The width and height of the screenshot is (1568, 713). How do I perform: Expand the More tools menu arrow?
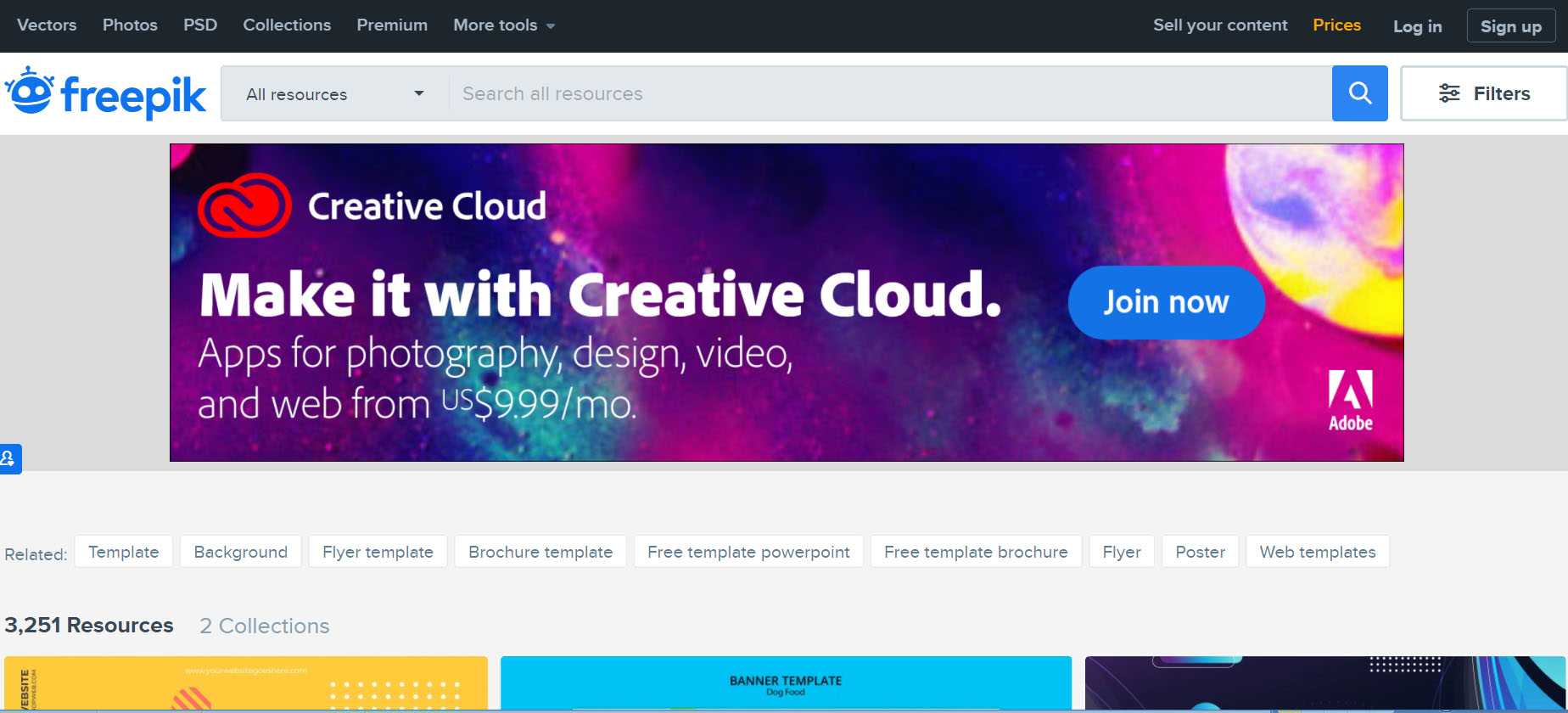tap(551, 26)
